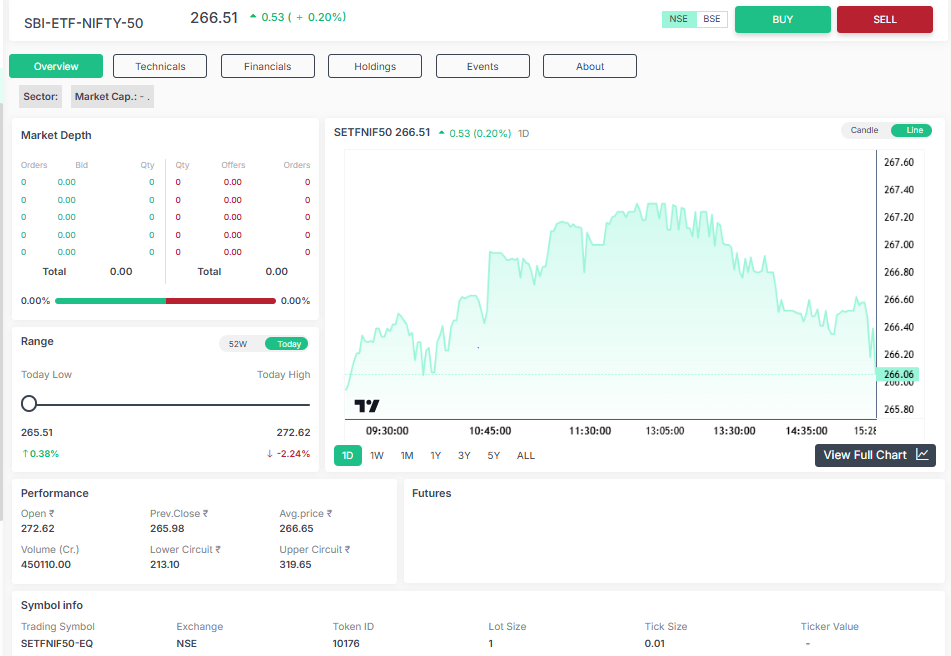The image size is (951, 656).
Task: Click Trading Symbol SETFNIF50-EQ
Action: 57,643
